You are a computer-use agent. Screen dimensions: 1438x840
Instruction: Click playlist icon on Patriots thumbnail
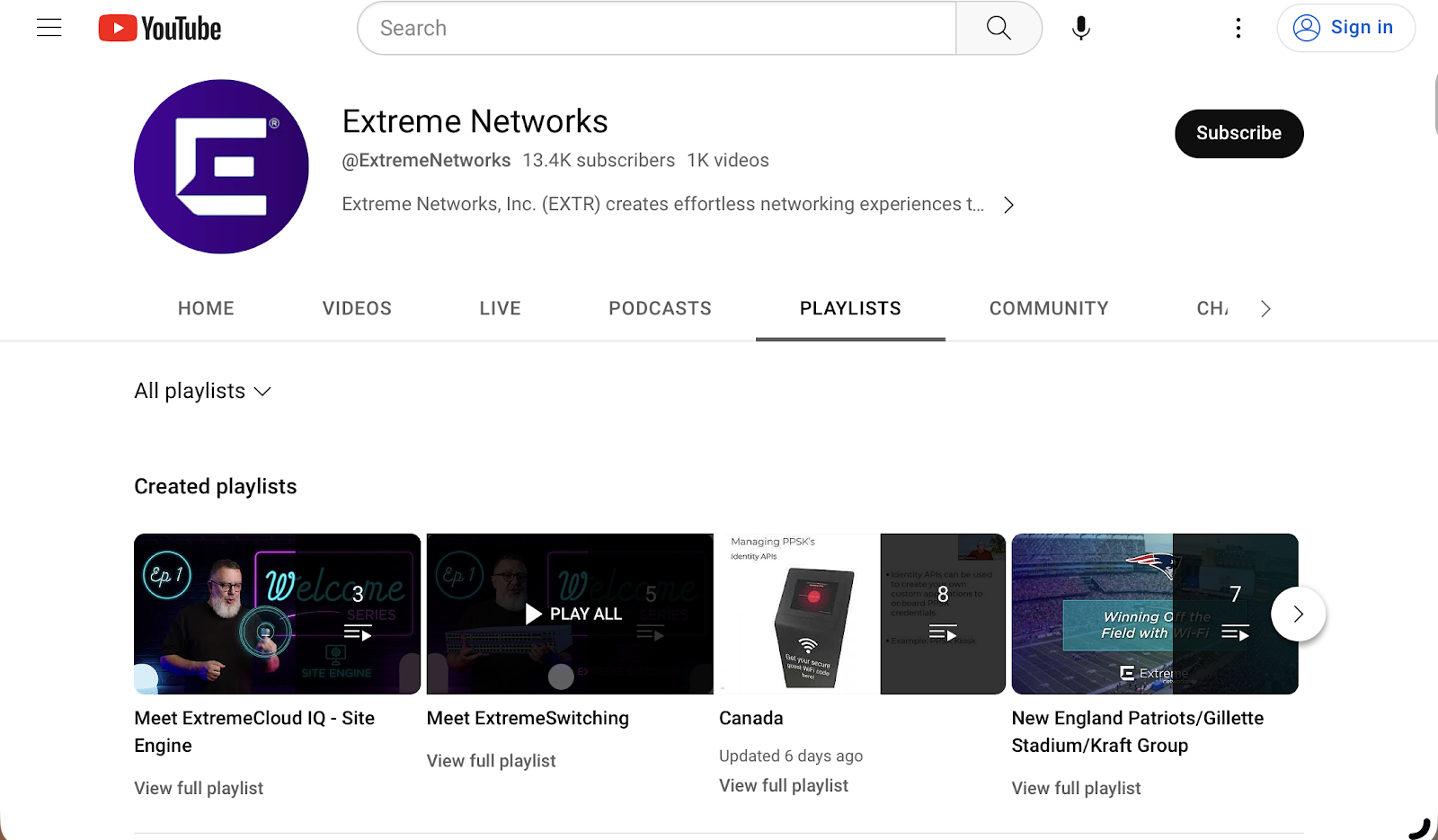1236,632
